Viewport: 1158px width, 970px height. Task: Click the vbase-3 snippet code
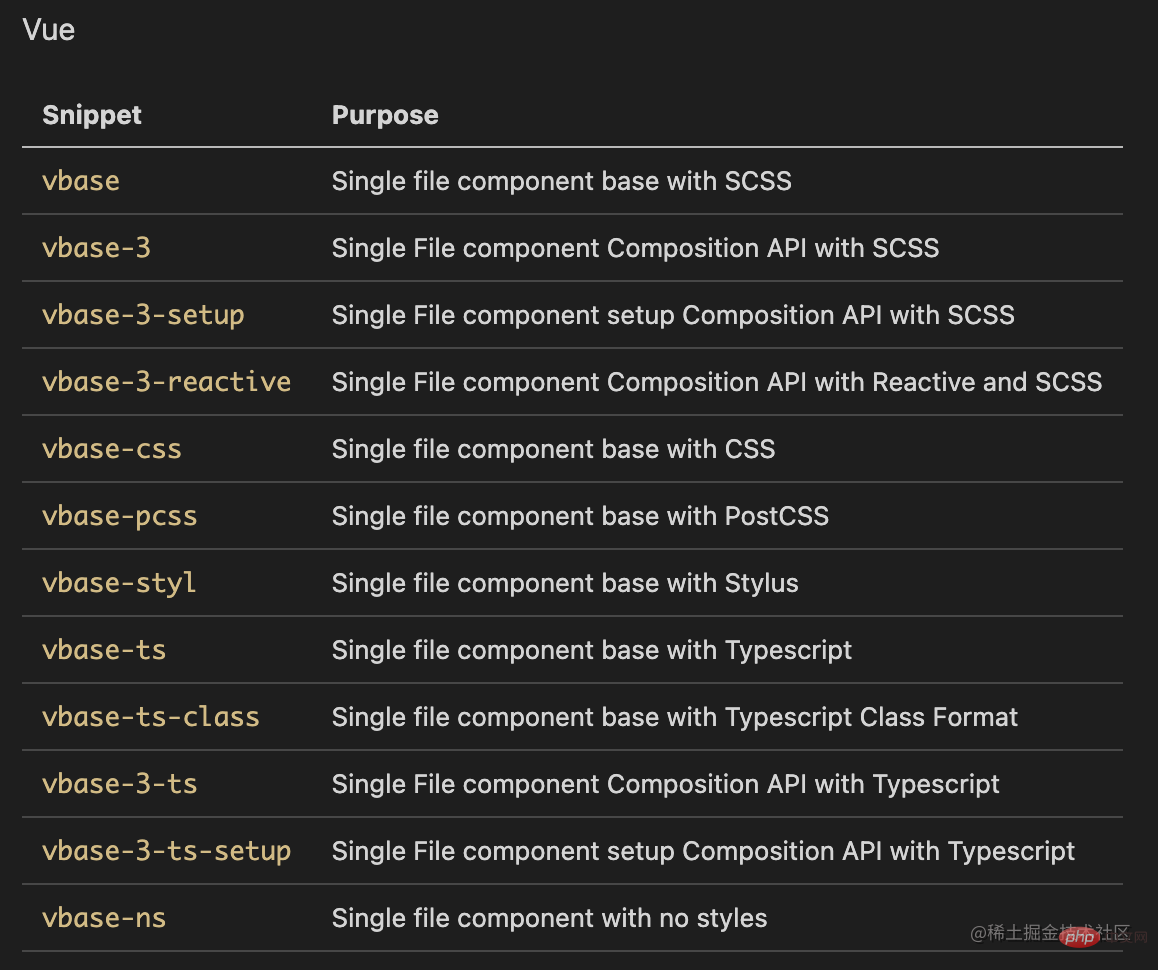[96, 248]
